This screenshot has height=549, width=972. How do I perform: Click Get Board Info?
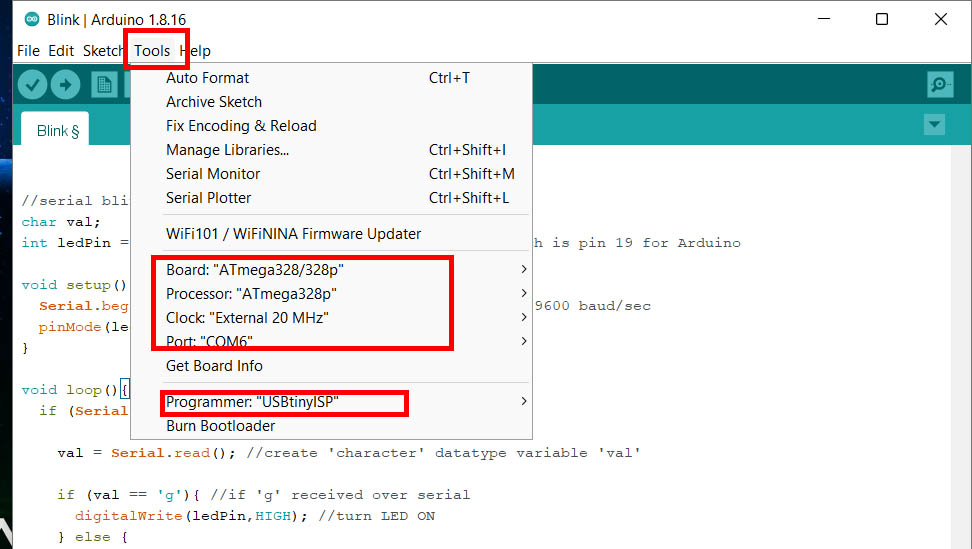click(332, 366)
